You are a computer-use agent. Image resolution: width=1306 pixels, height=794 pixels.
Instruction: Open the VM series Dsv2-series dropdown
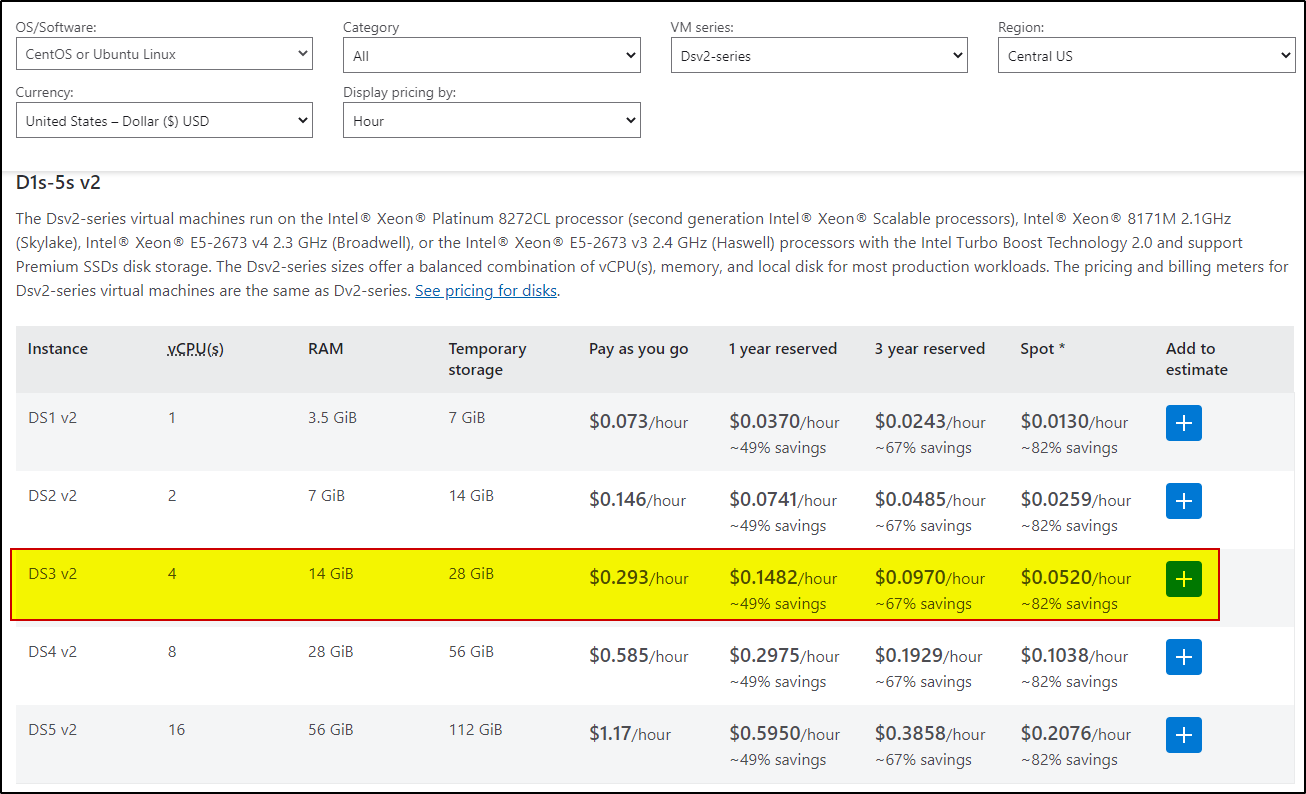click(x=819, y=56)
